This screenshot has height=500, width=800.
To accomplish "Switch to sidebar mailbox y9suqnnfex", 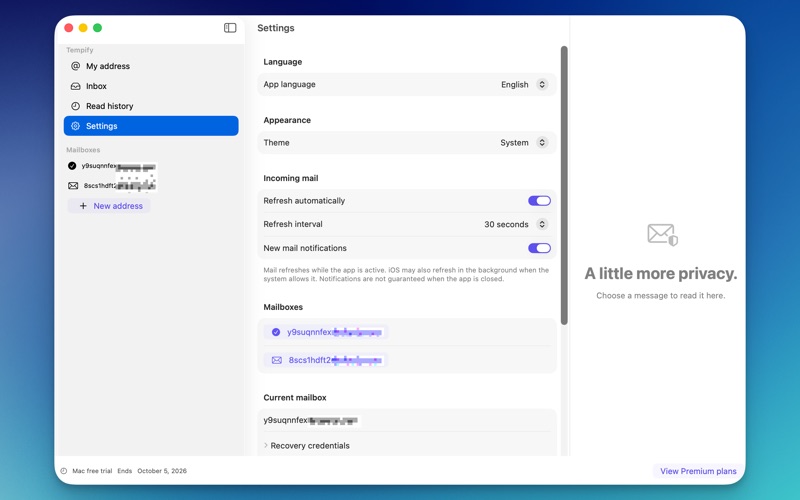I will [112, 166].
